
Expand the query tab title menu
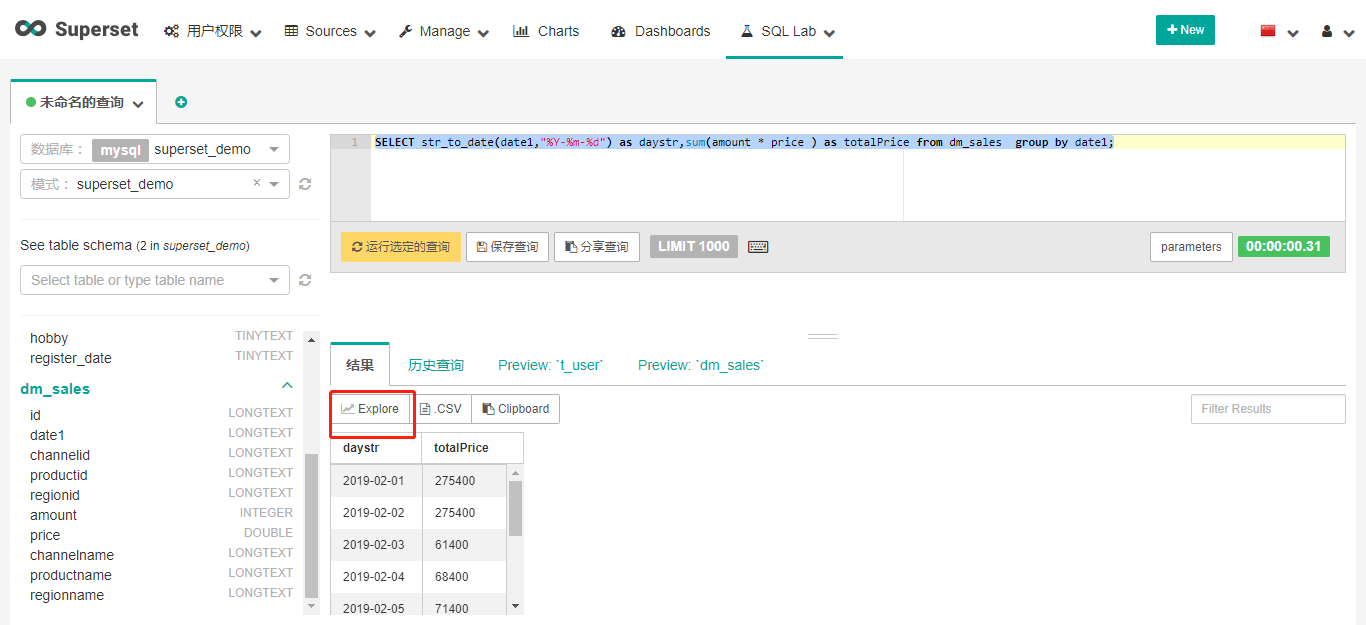pos(138,101)
